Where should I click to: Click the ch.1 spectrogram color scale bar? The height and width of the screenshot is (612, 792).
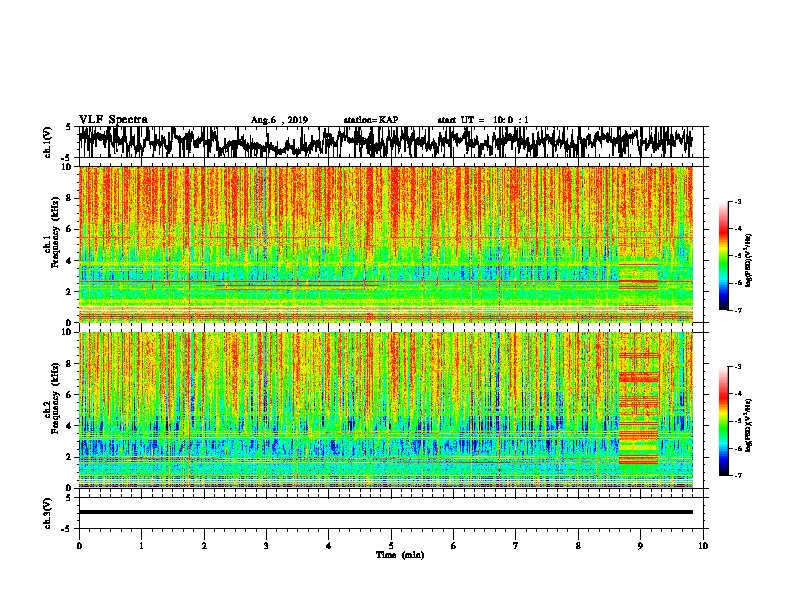[723, 256]
